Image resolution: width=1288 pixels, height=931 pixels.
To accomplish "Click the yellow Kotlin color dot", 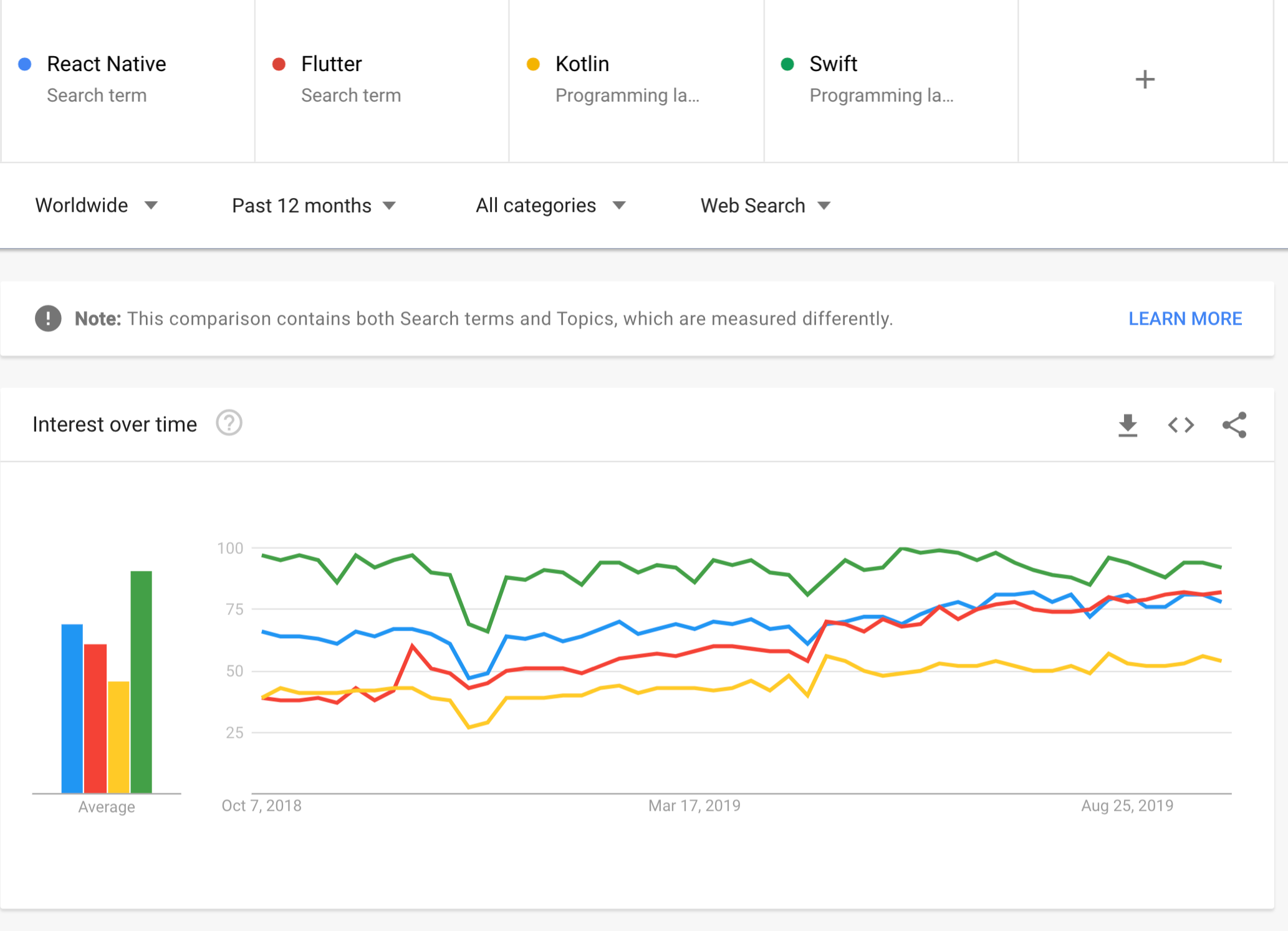I will coord(533,64).
